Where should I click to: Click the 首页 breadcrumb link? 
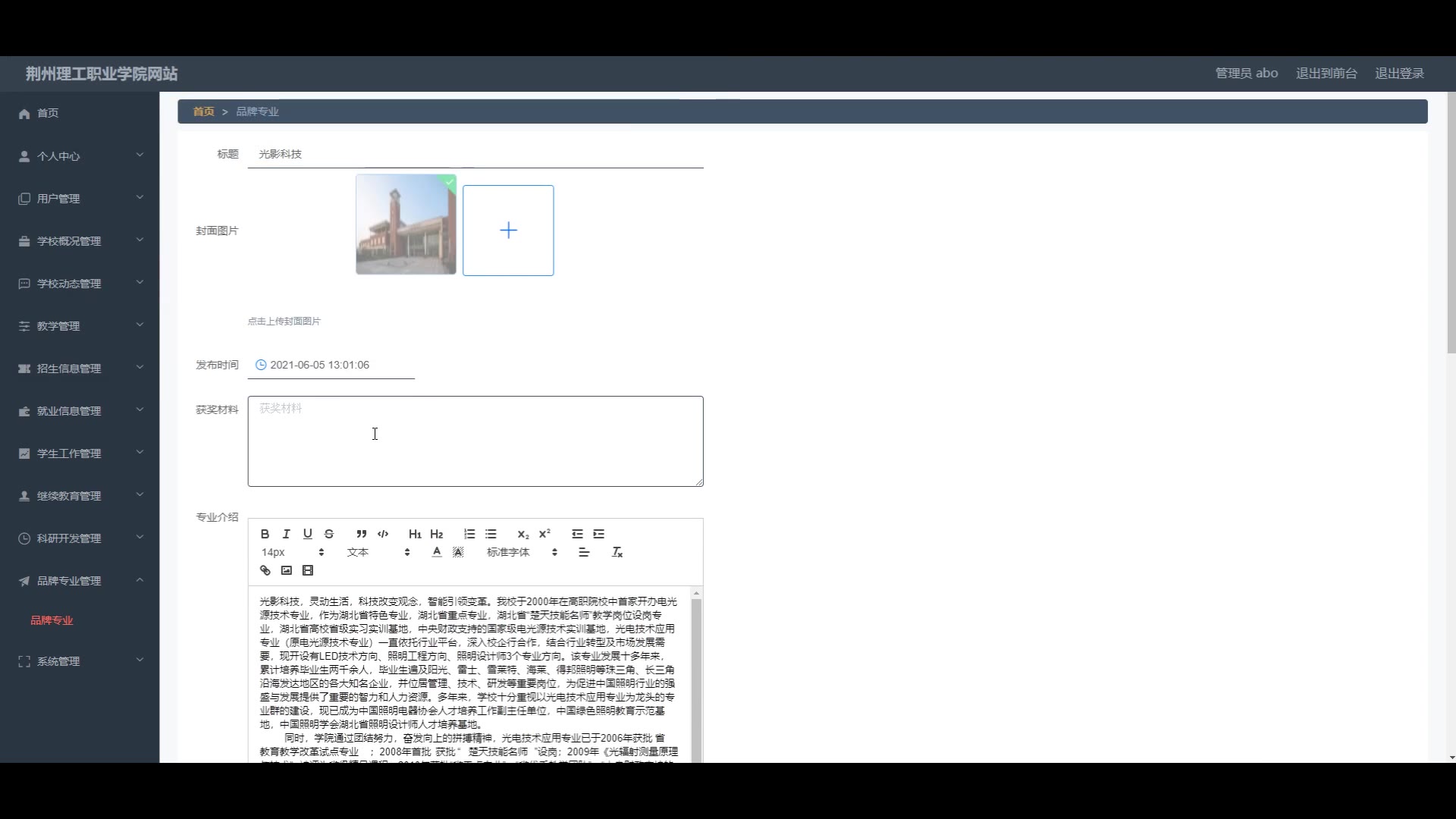(203, 111)
